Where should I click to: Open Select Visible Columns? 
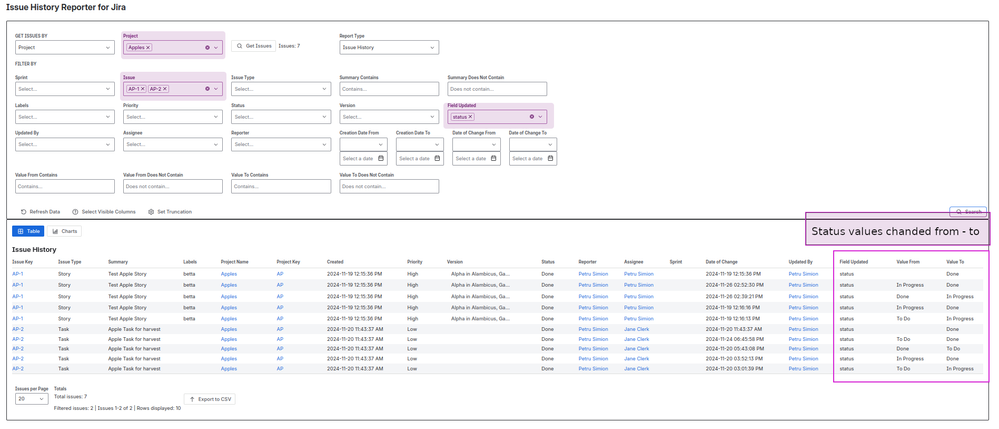pos(103,212)
